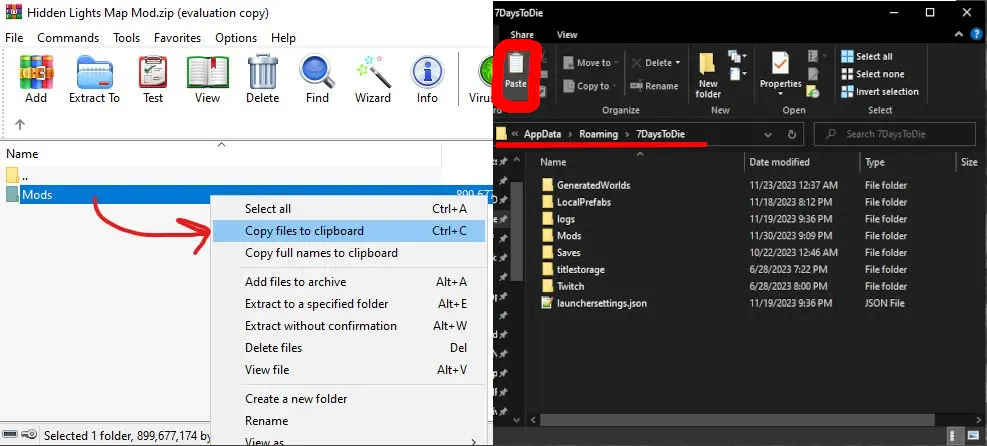Click the Edit icon in Open group
This screenshot has width=987, height=446.
point(813,74)
